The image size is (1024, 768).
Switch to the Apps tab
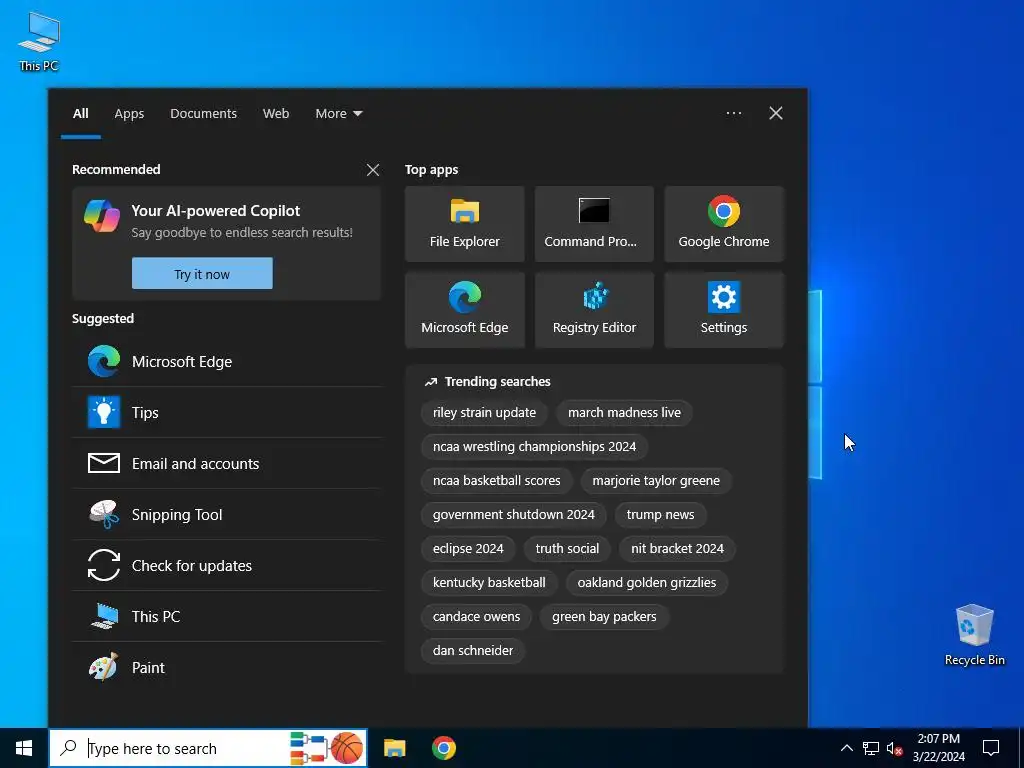click(129, 114)
